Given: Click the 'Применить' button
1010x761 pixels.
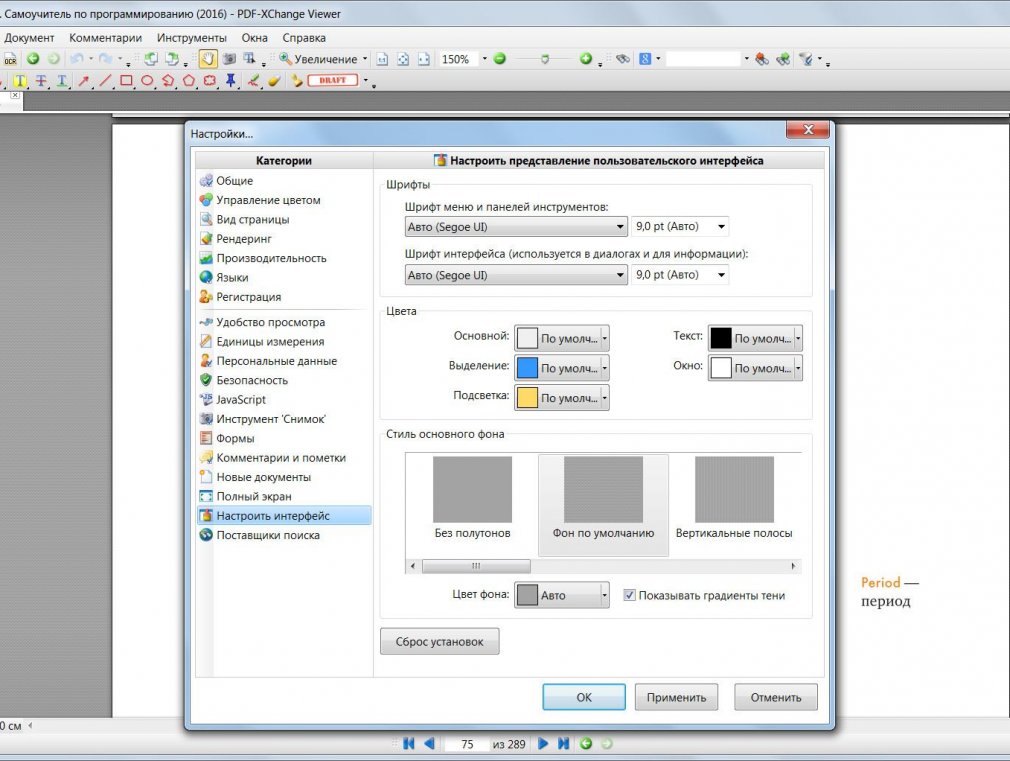Looking at the screenshot, I should click(676, 697).
